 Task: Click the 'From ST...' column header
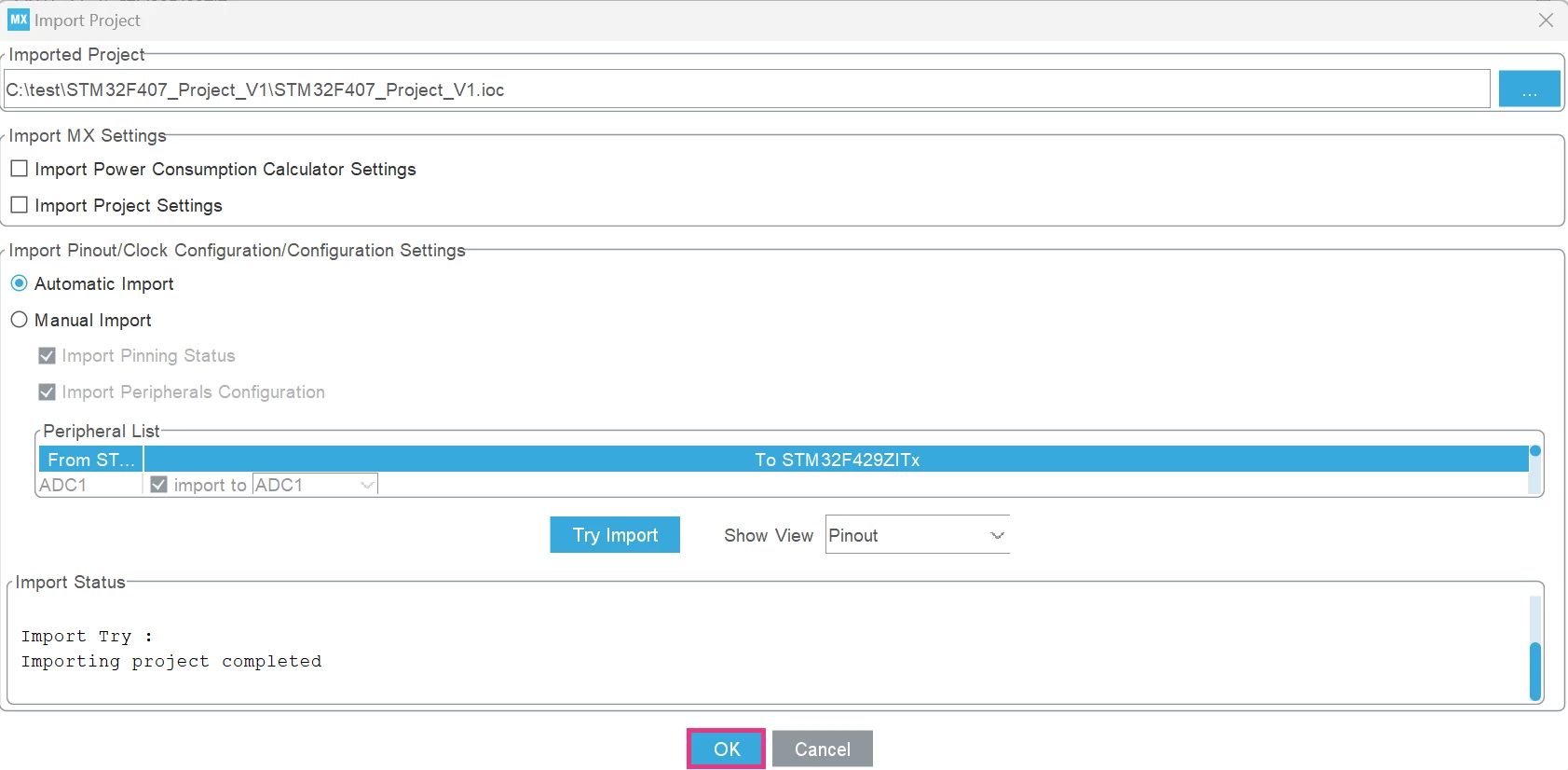click(x=90, y=460)
